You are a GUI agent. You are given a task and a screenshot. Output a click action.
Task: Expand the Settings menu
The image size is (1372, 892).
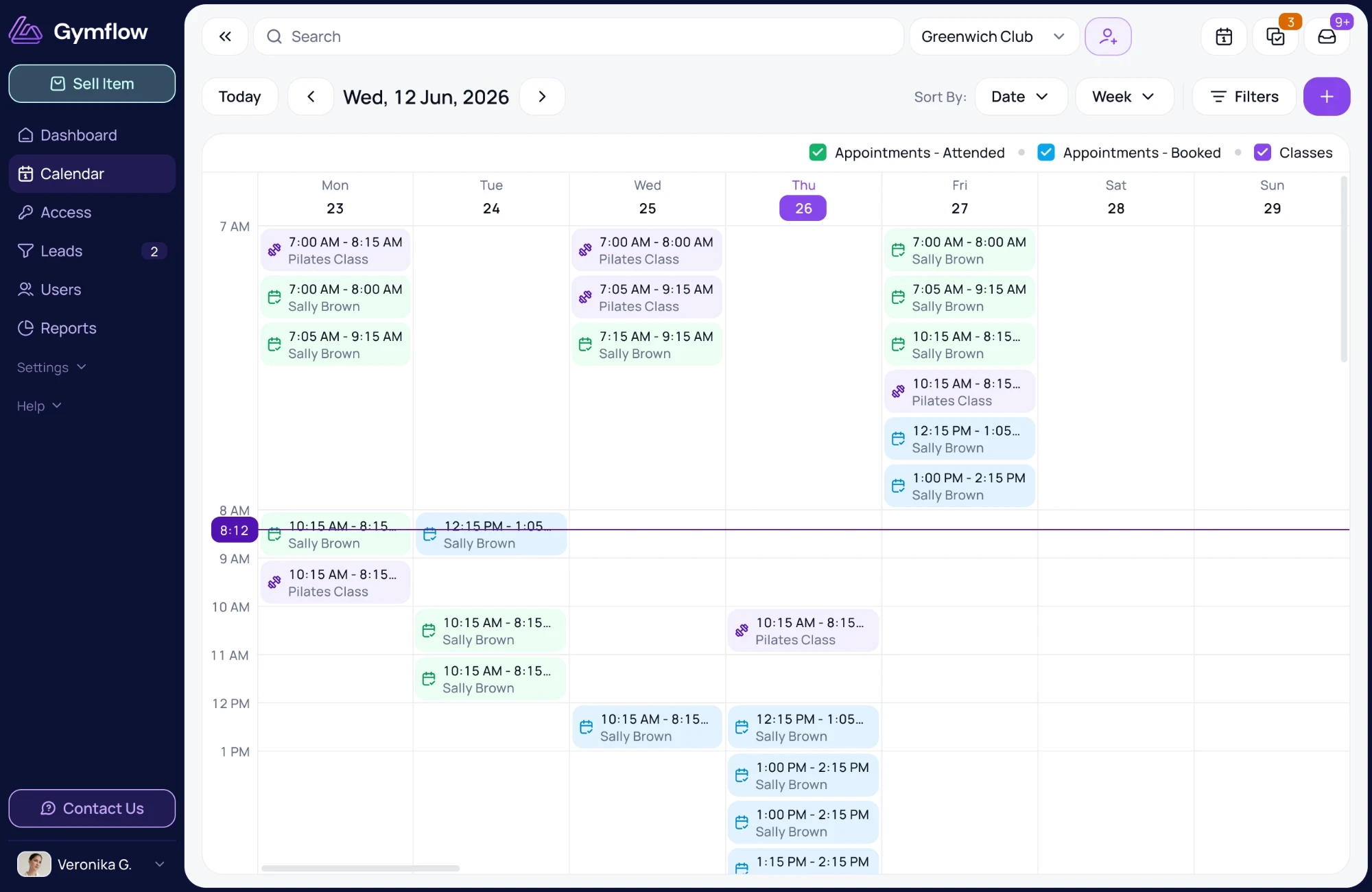[x=51, y=367]
